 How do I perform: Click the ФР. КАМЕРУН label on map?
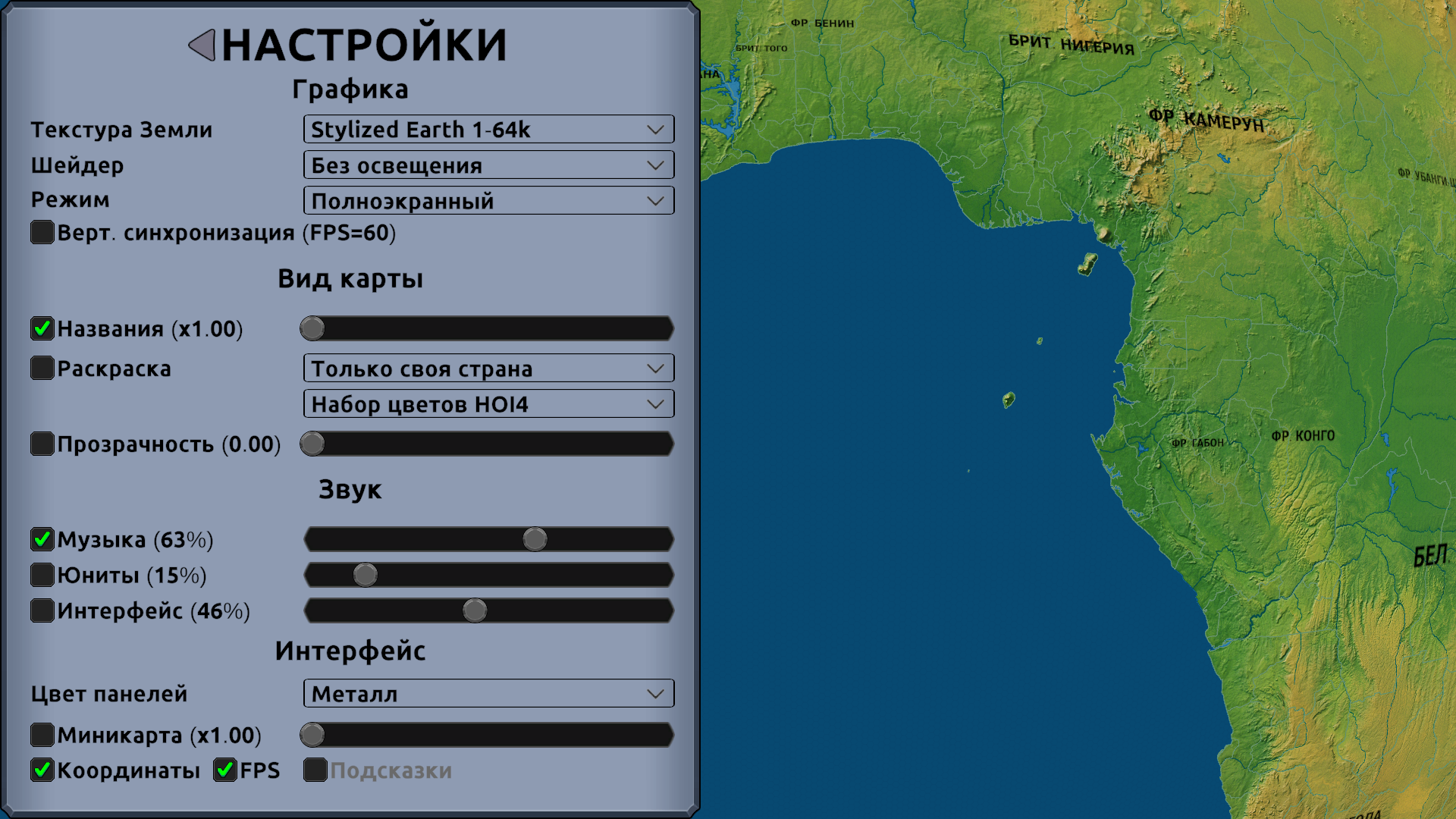pos(1206,120)
